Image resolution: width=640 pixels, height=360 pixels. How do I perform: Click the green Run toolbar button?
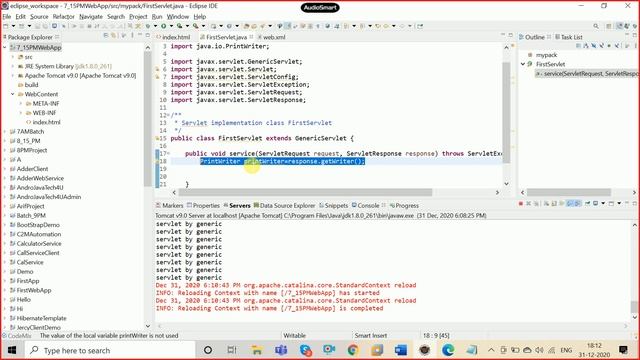[164, 26]
